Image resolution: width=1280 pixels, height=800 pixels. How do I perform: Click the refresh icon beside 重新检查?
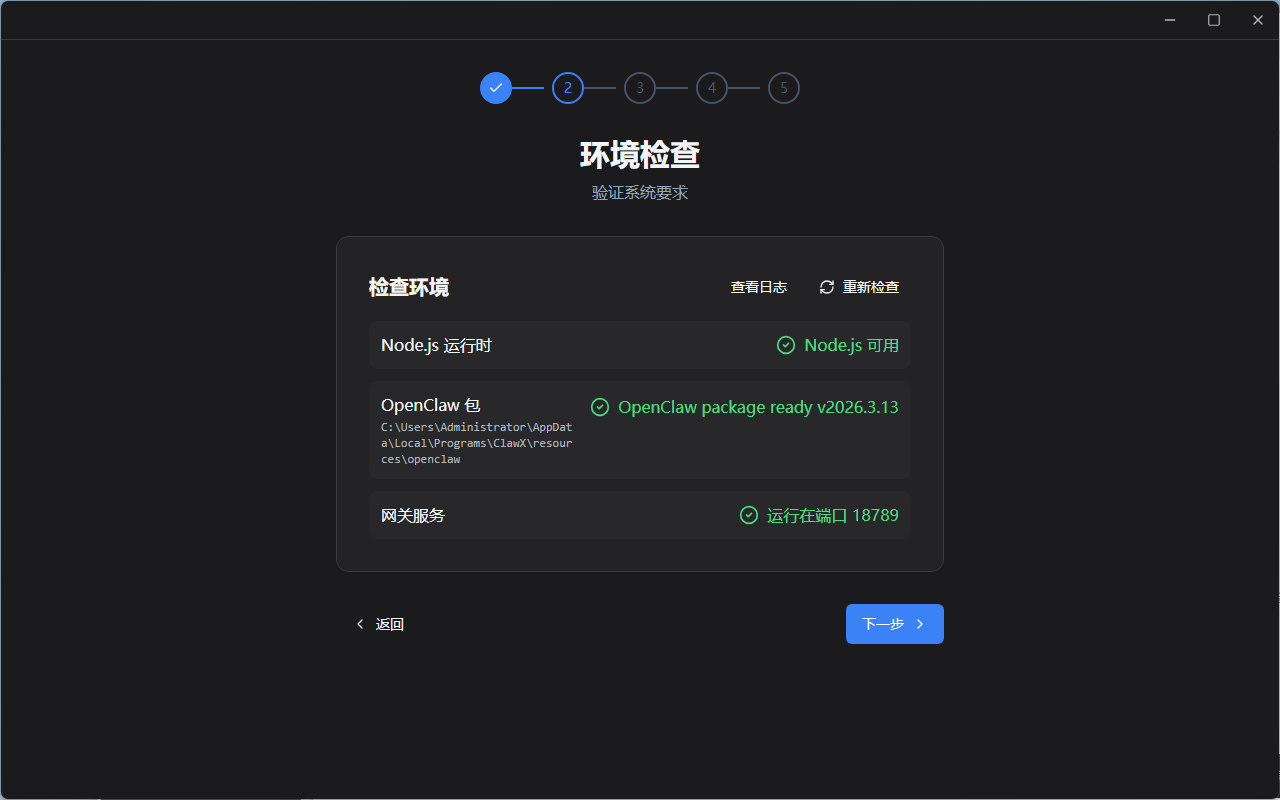827,287
